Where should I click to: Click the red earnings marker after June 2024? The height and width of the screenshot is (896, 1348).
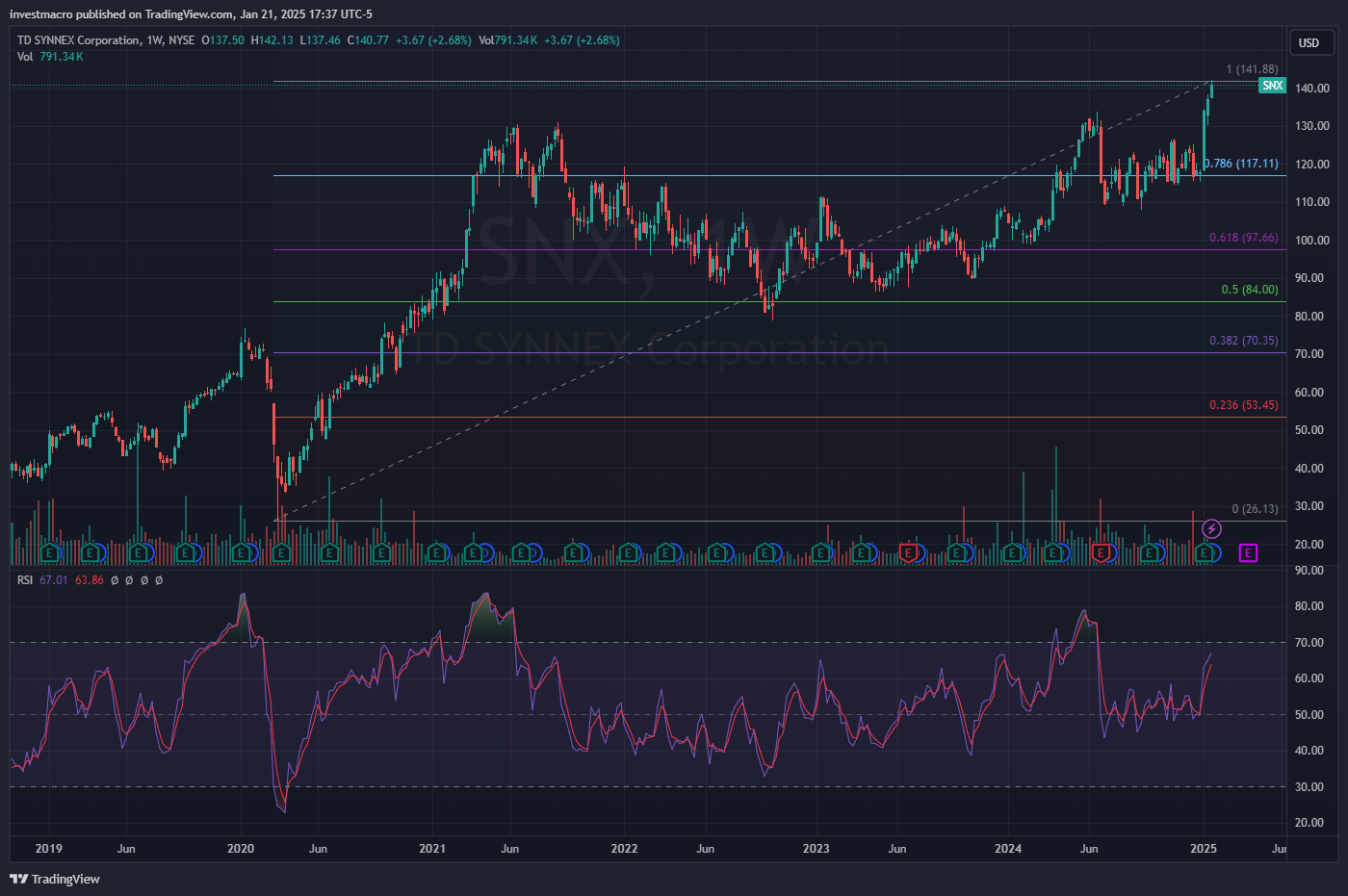1101,552
